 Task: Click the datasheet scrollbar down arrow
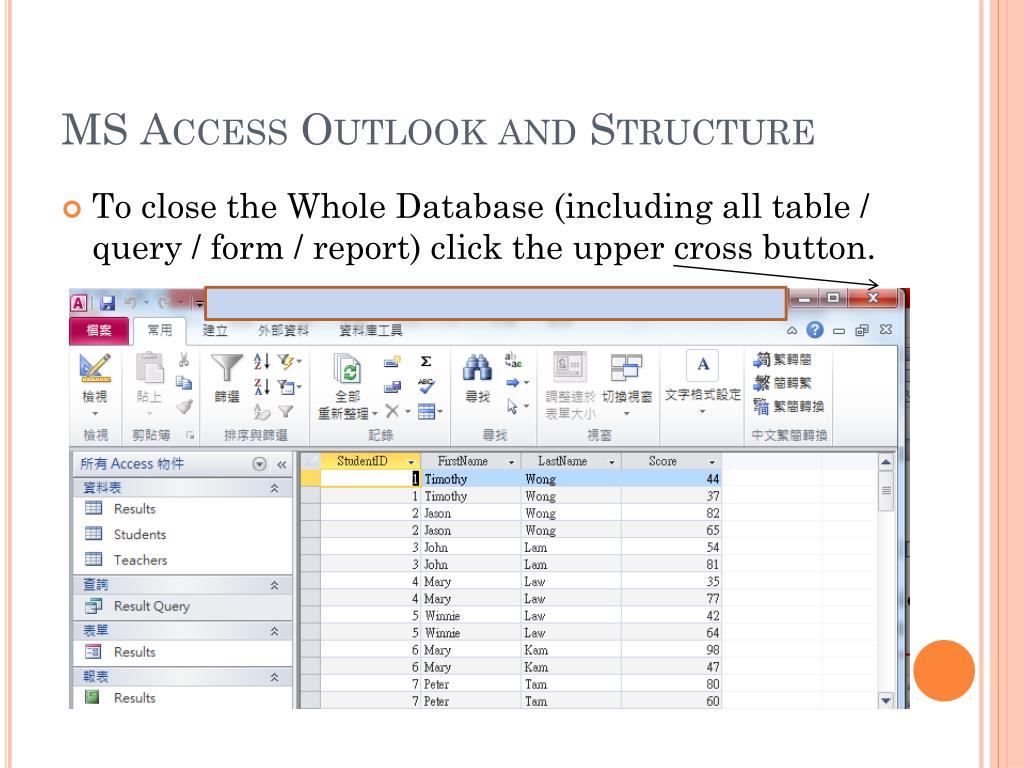pyautogui.click(x=886, y=701)
